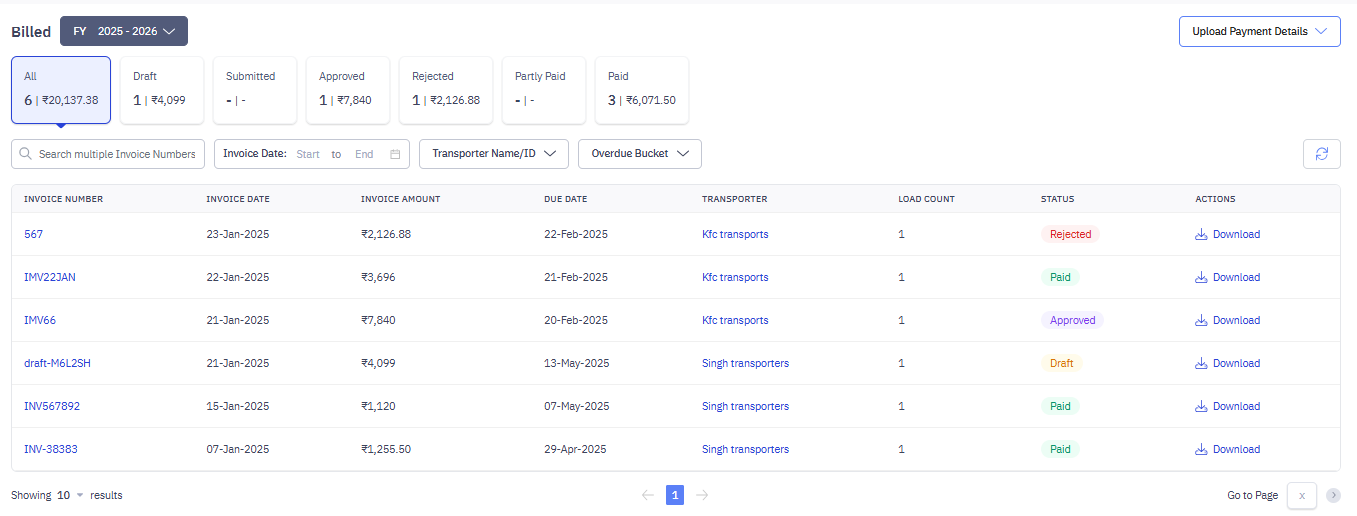1357x516 pixels.
Task: Select the Draft status tab
Action: (161, 90)
